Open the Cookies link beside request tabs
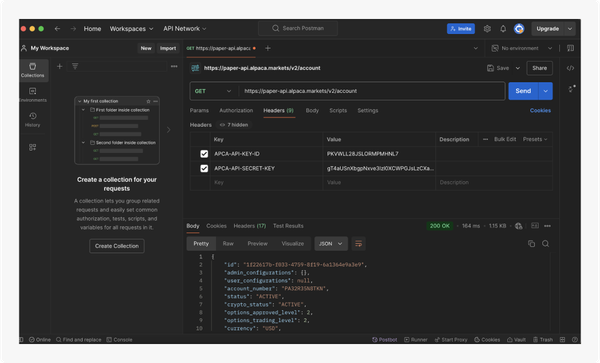This screenshot has width=600, height=363. pyautogui.click(x=540, y=111)
